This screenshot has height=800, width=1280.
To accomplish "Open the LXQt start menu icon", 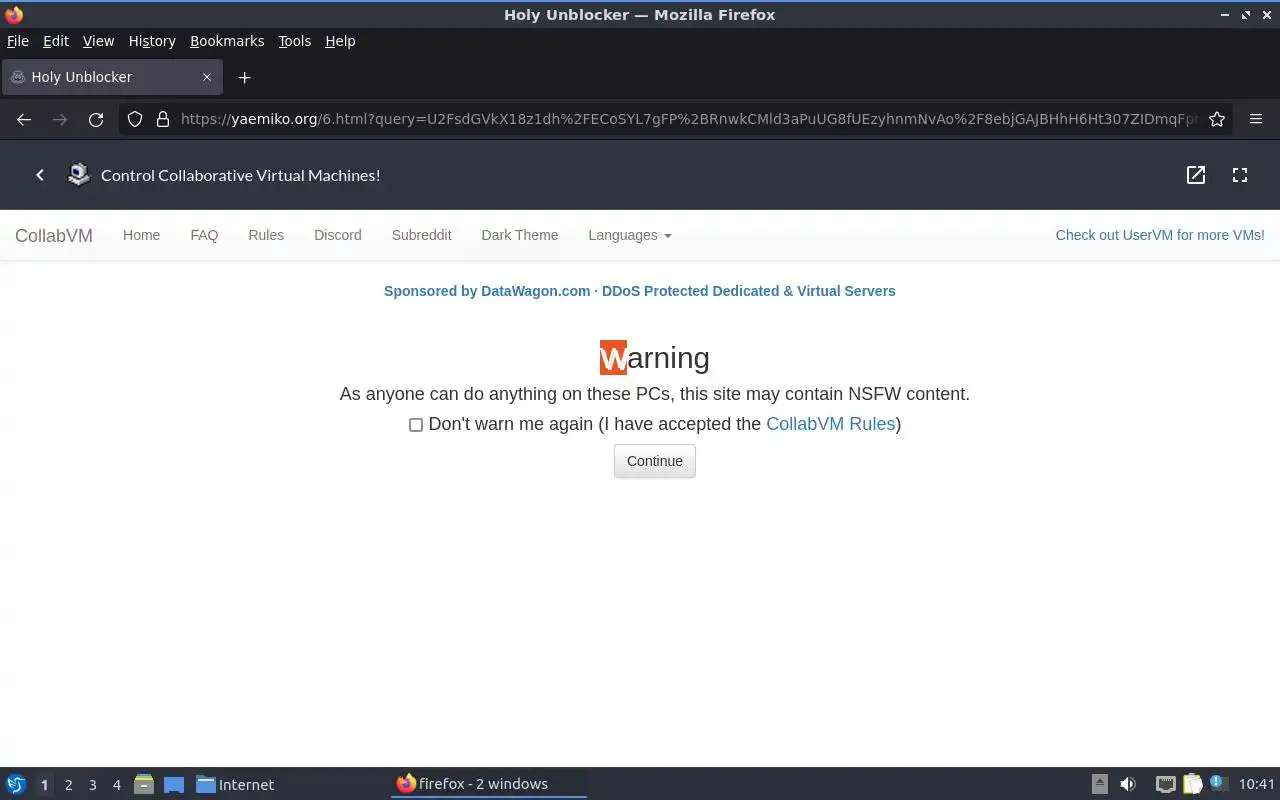I will (16, 784).
